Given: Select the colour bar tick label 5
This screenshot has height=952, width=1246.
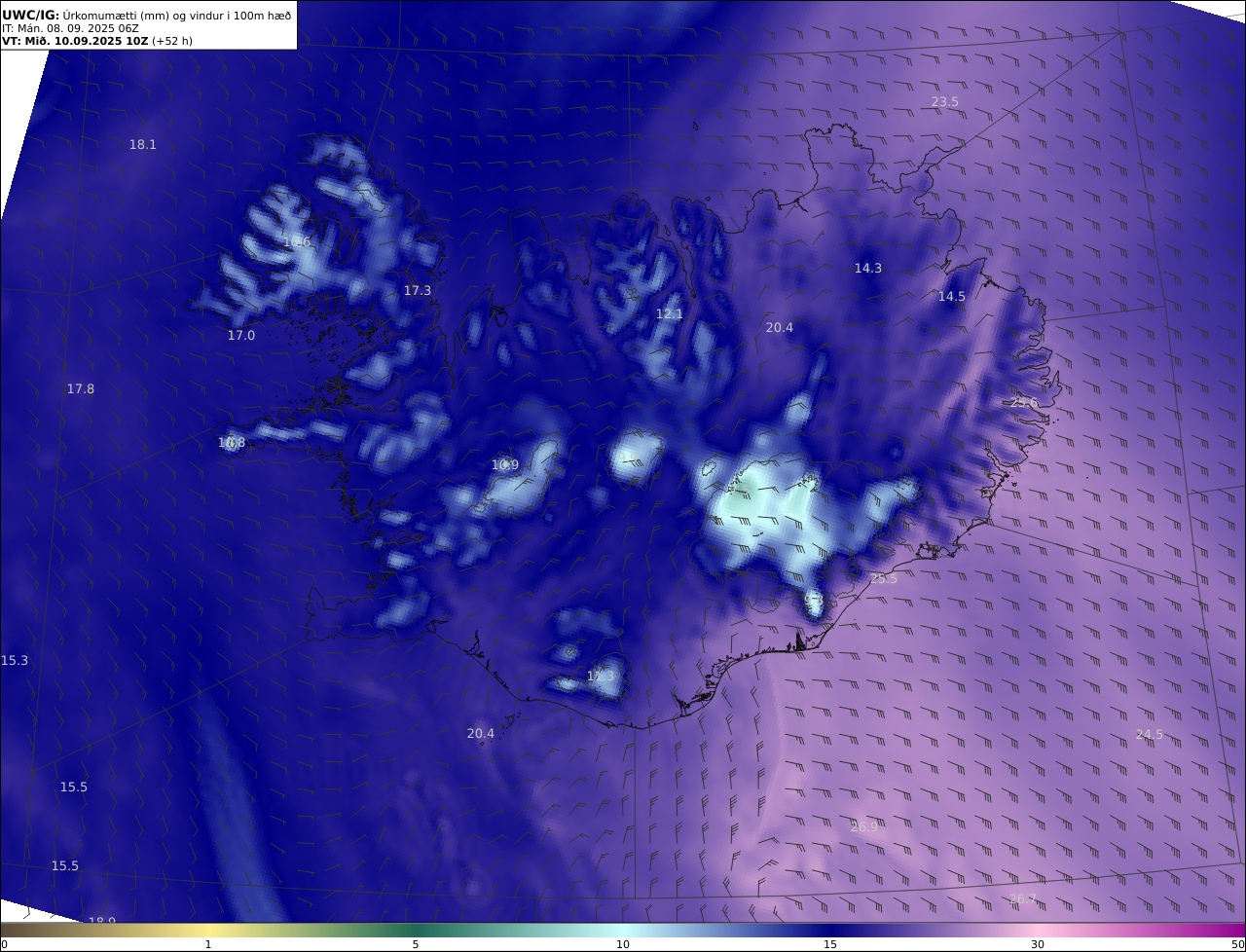Looking at the screenshot, I should click(x=416, y=944).
